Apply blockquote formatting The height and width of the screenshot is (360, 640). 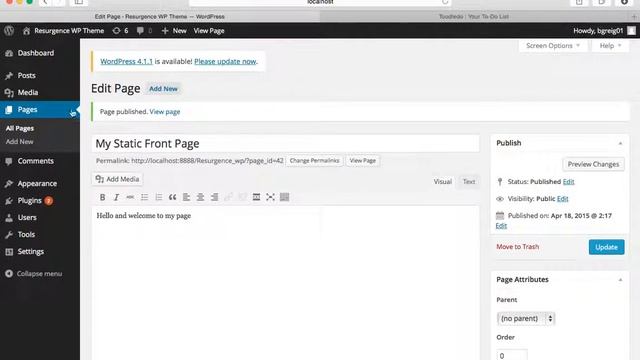(x=172, y=198)
